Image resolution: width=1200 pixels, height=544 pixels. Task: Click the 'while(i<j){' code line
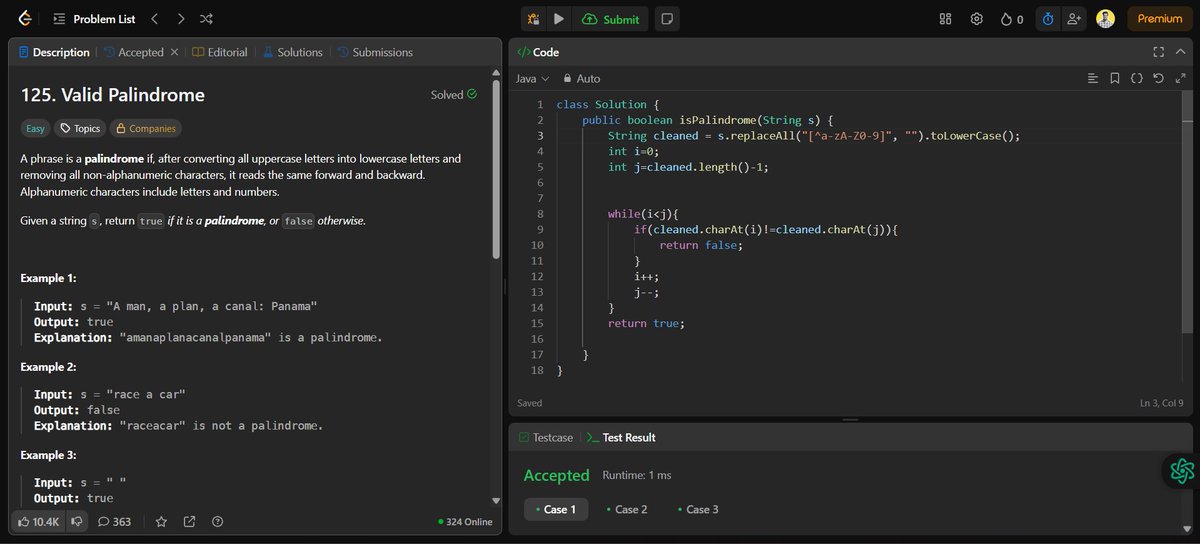(x=643, y=214)
